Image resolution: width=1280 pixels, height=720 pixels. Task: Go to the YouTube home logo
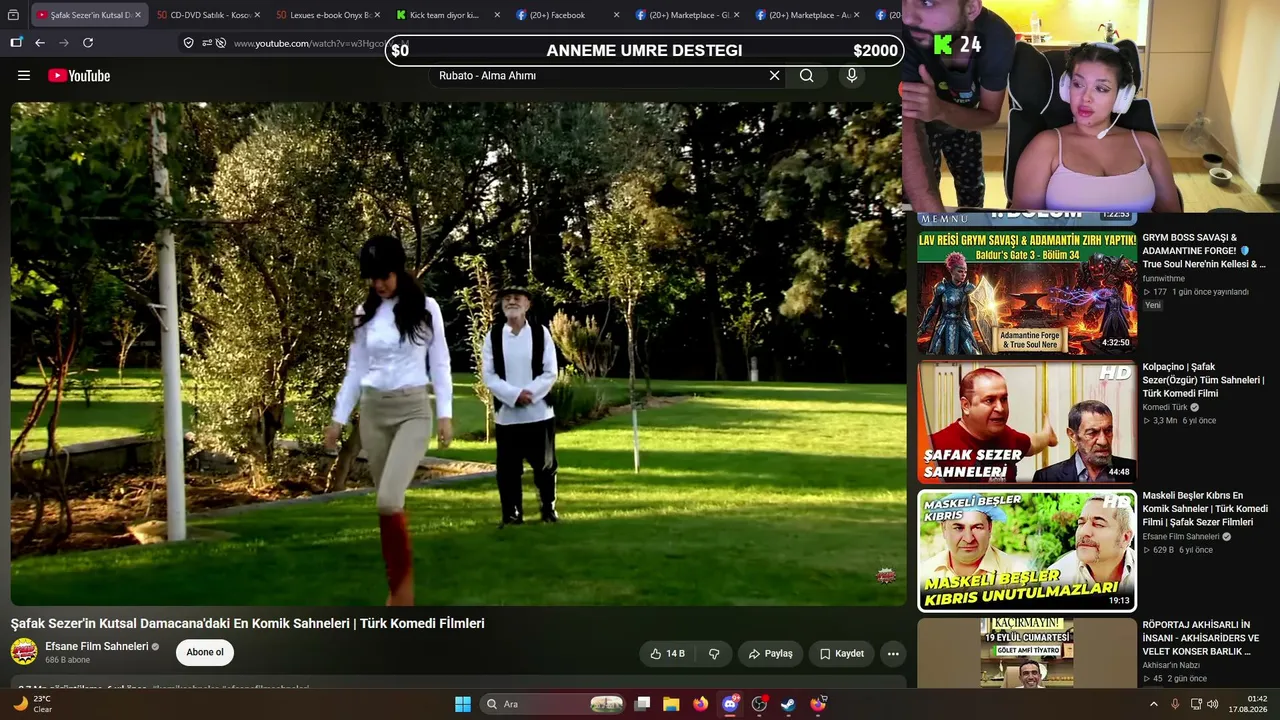79,76
